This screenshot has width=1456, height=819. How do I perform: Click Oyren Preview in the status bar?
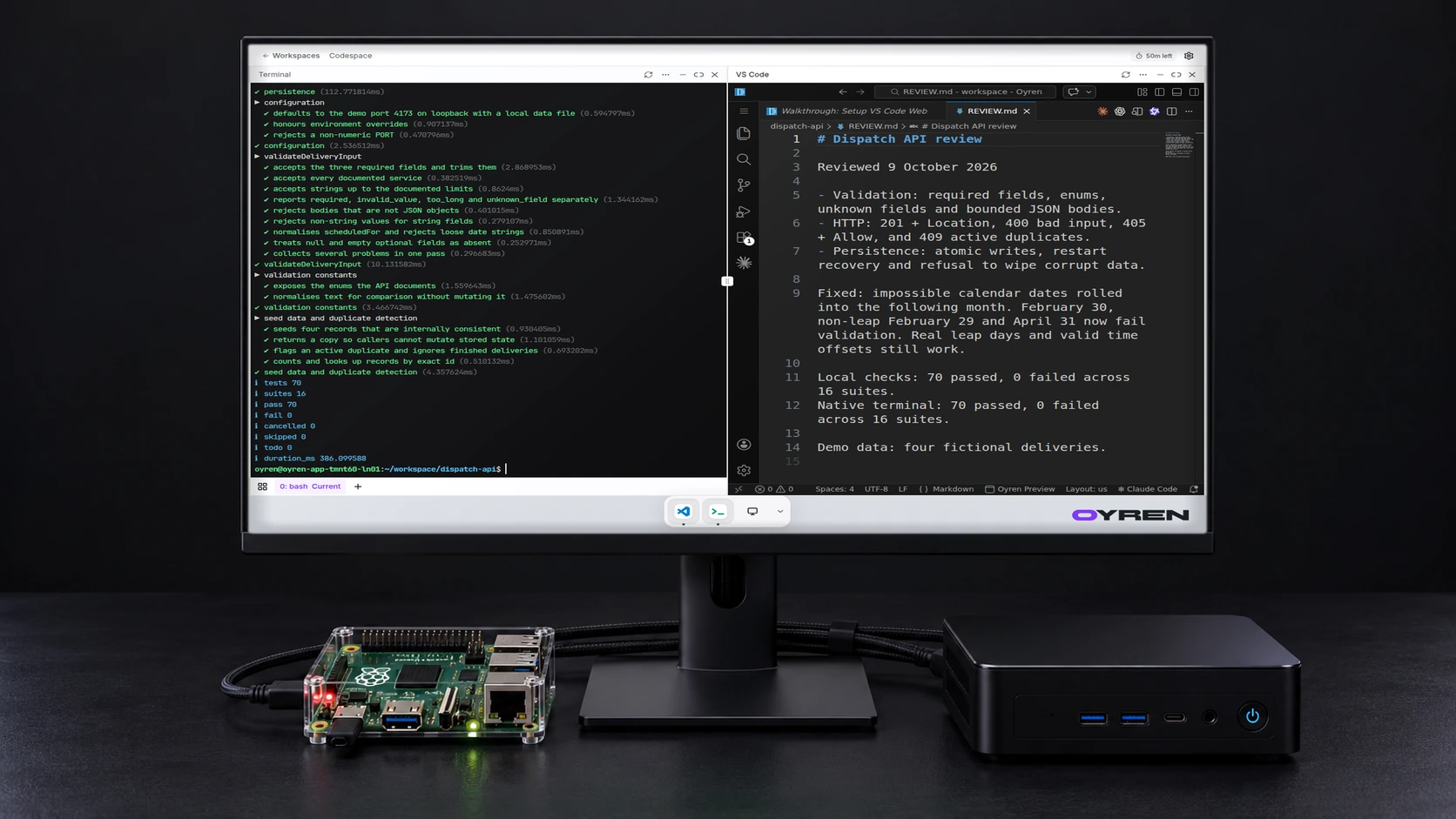pos(1020,489)
